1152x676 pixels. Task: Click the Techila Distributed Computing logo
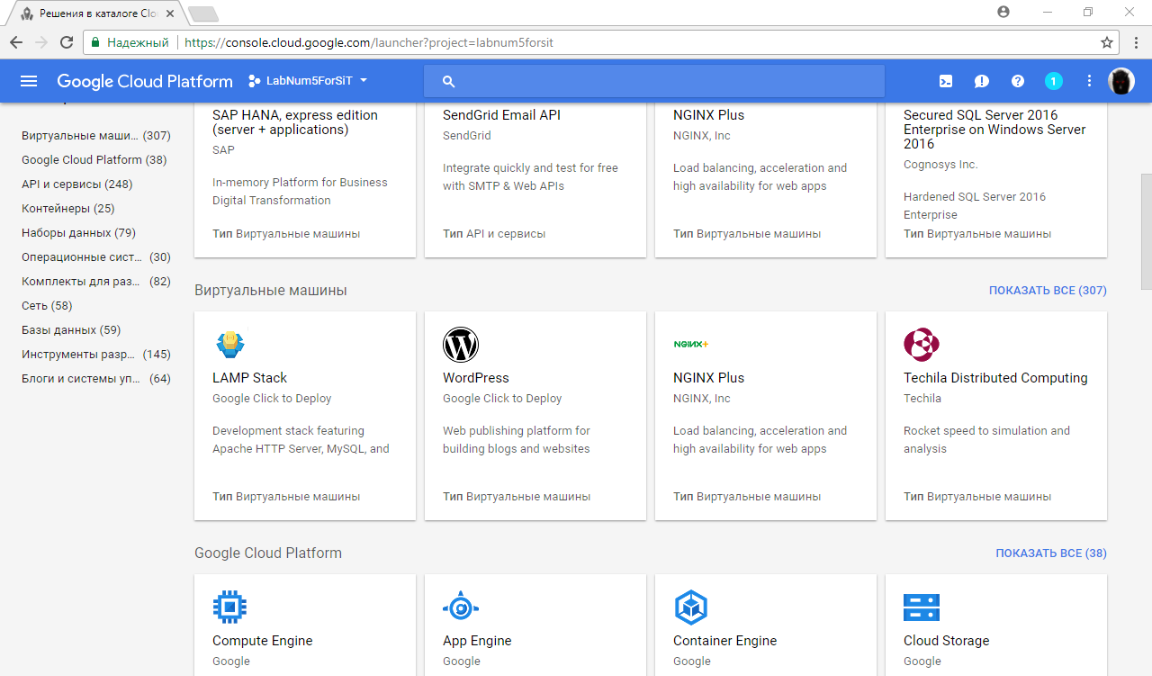pyautogui.click(x=921, y=344)
